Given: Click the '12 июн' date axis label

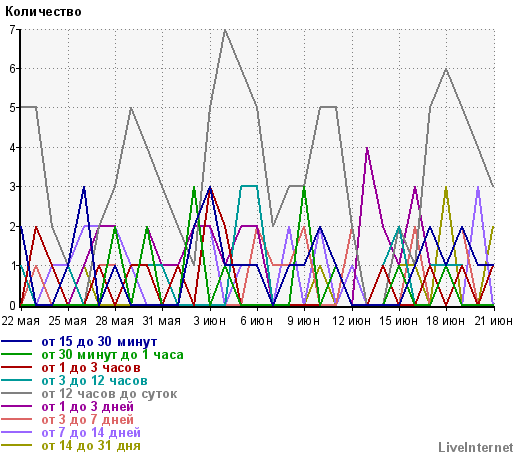Looking at the screenshot, I should (x=351, y=321).
